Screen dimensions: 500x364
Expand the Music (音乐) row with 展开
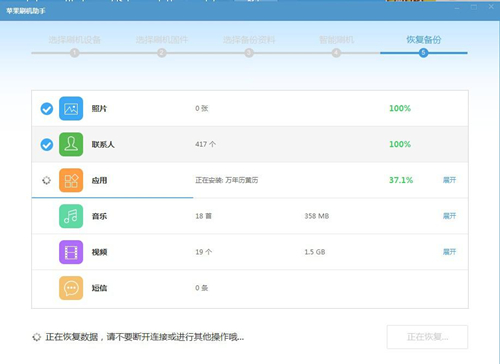(x=449, y=216)
